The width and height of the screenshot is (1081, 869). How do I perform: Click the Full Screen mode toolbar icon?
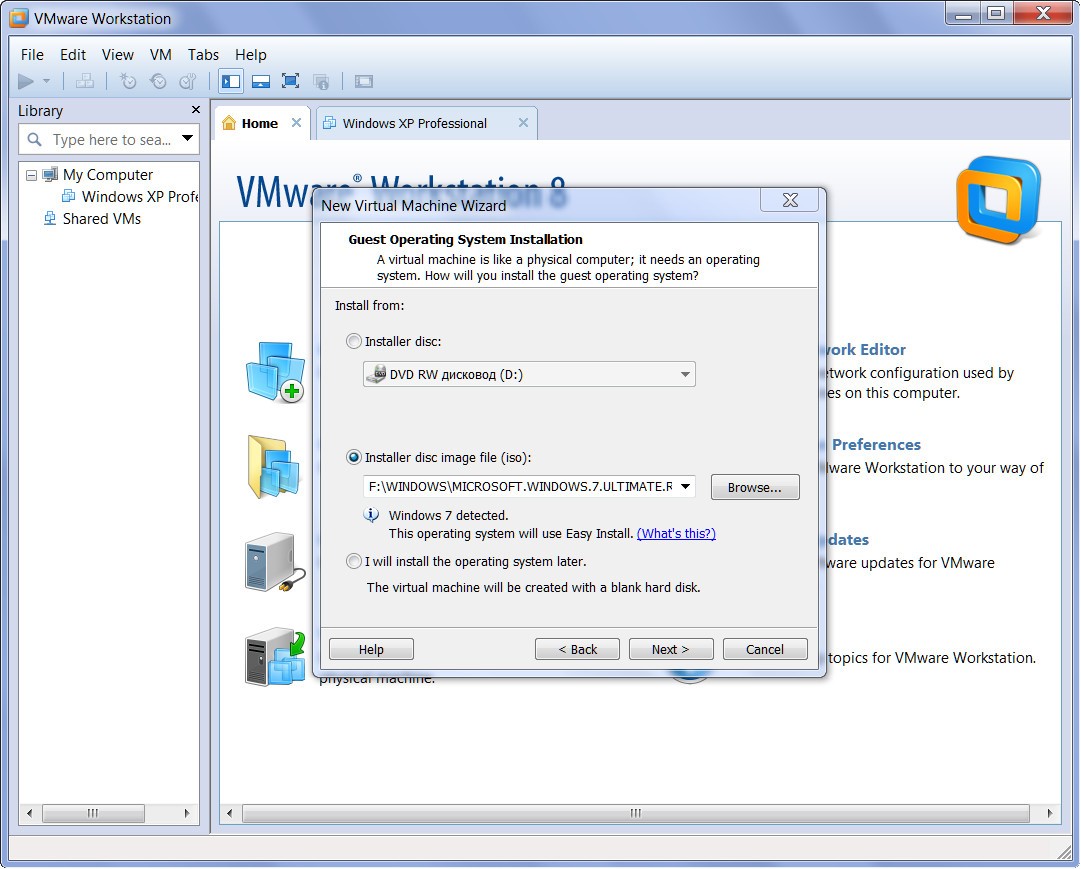coord(290,81)
